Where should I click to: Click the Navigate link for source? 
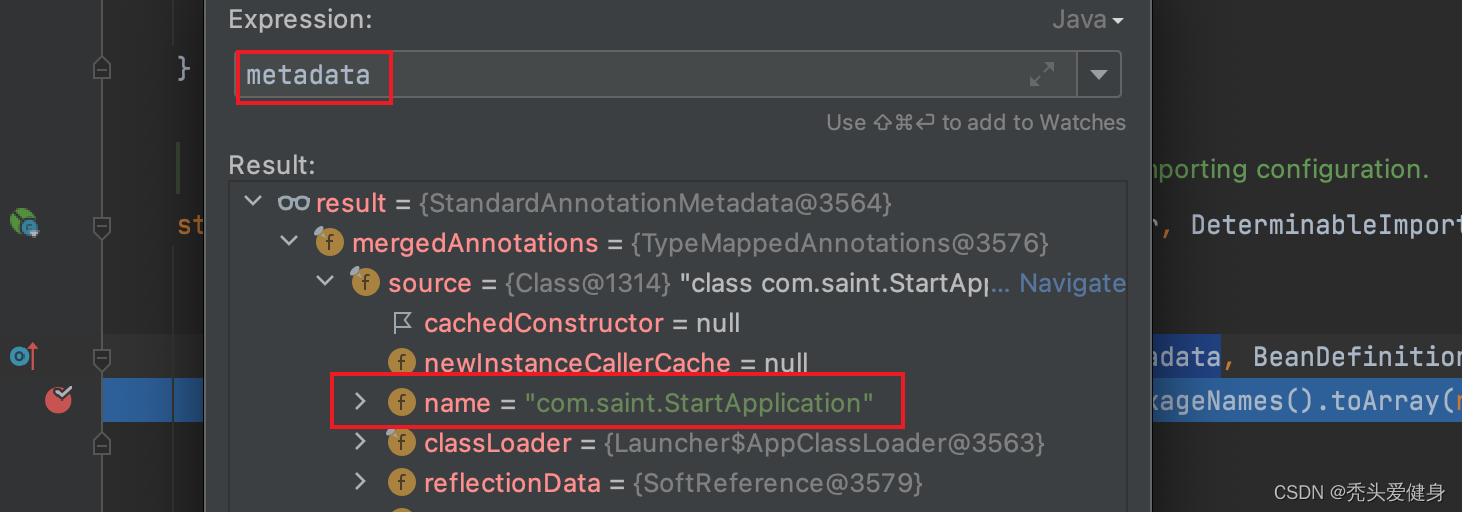[1072, 283]
